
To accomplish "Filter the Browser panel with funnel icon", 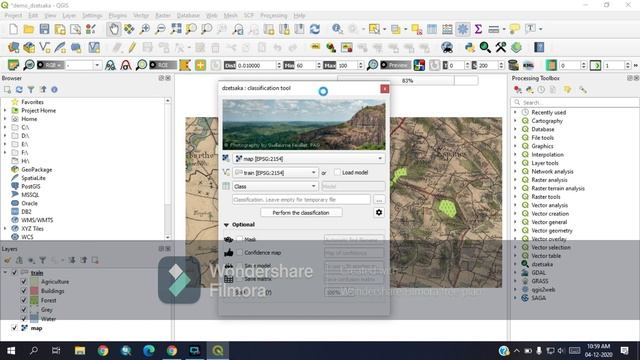I will 31,89.
